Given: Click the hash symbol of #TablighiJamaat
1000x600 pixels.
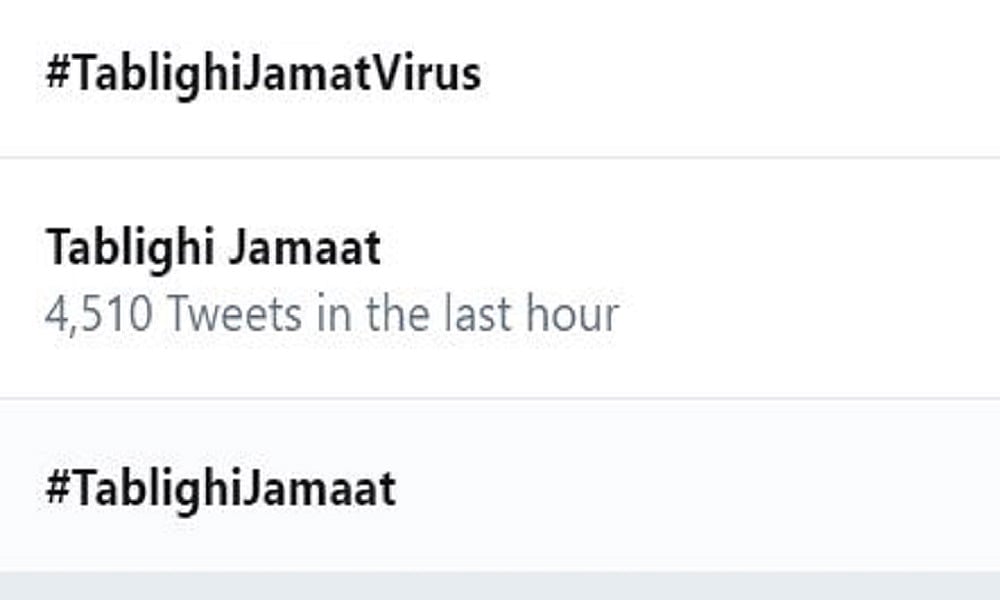Looking at the screenshot, I should [57, 489].
